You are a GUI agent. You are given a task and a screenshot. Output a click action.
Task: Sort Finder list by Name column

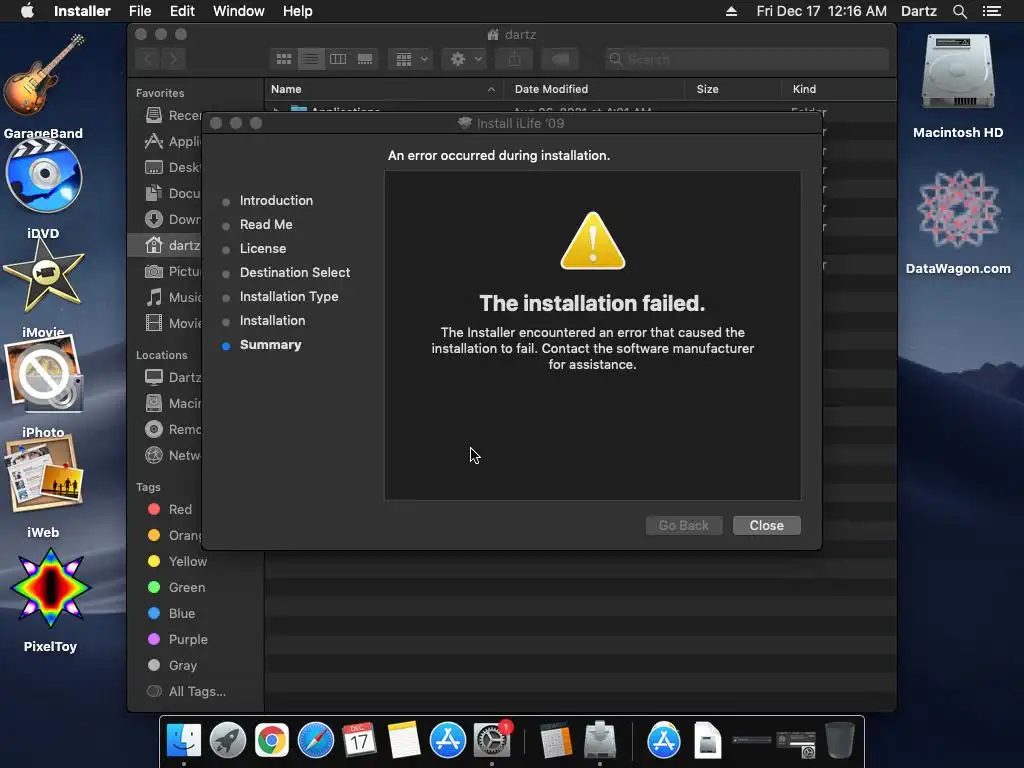click(383, 89)
